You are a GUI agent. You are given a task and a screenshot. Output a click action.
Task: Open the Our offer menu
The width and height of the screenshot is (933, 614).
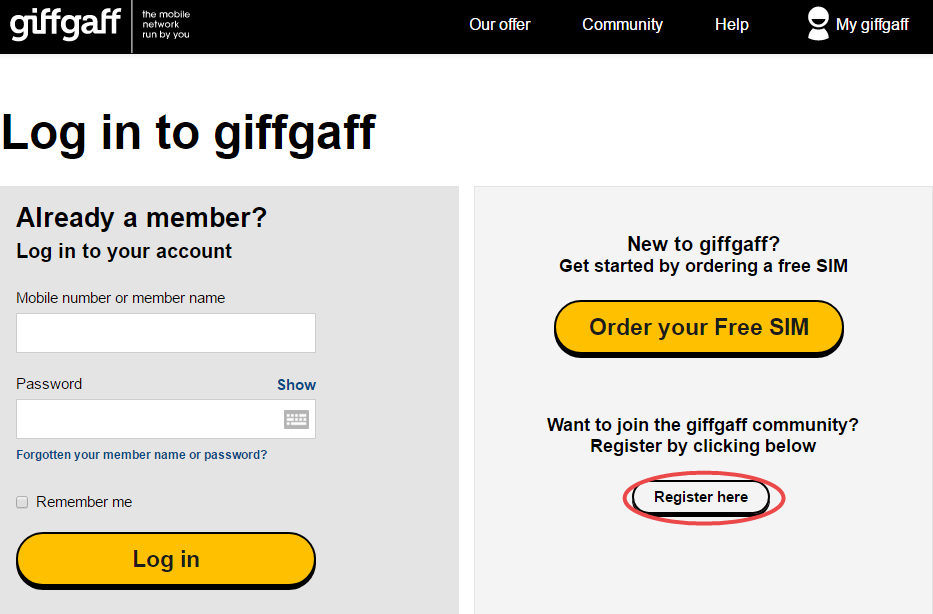(x=499, y=24)
